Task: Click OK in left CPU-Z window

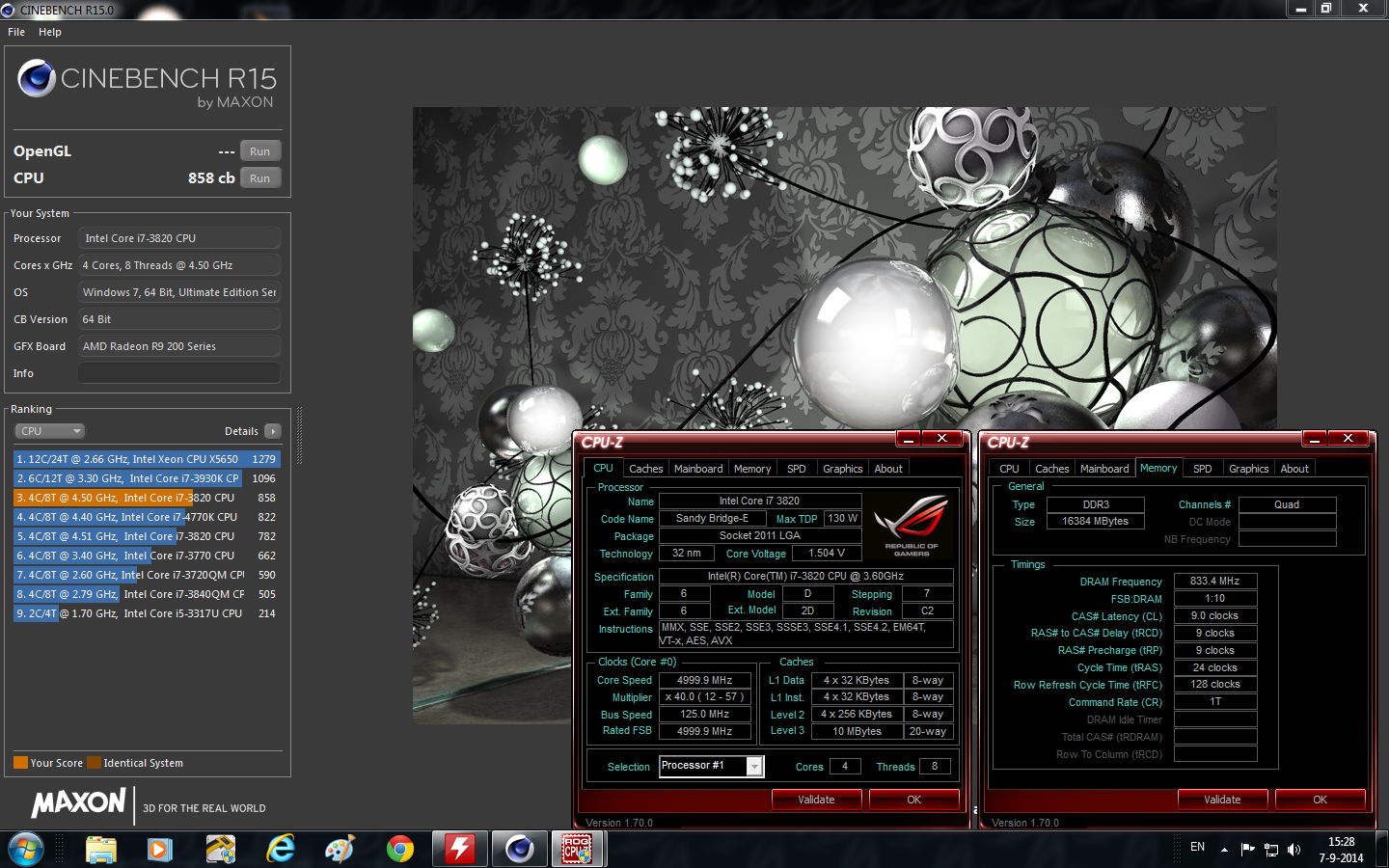Action: pyautogui.click(x=914, y=800)
